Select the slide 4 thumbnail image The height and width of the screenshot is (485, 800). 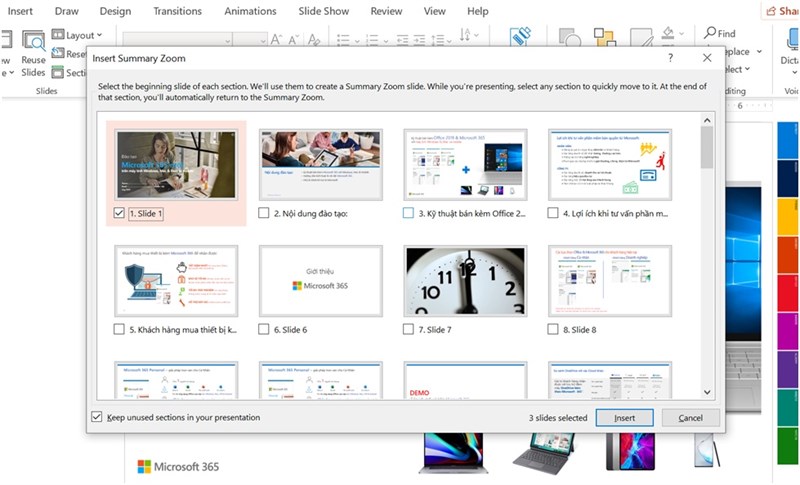pyautogui.click(x=610, y=164)
